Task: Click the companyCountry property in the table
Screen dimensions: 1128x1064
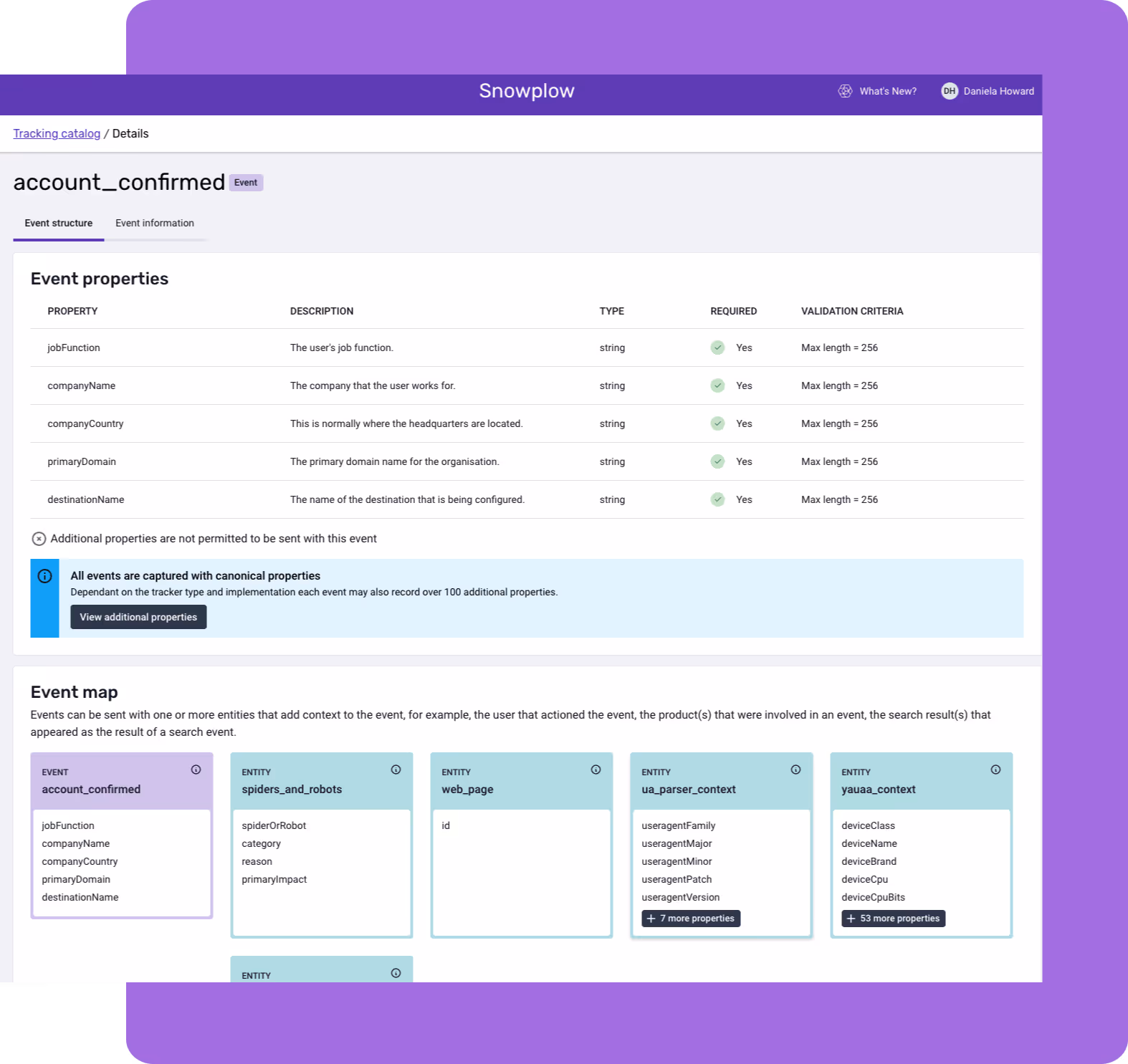Action: (85, 423)
